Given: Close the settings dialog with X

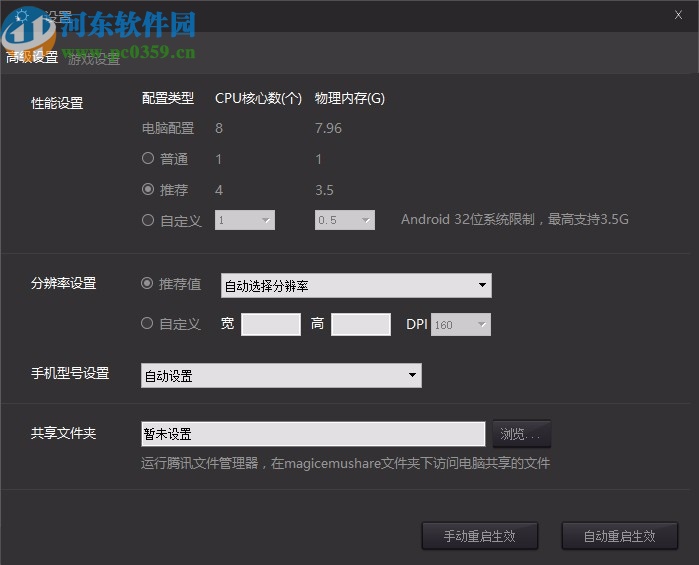Looking at the screenshot, I should pos(678,15).
